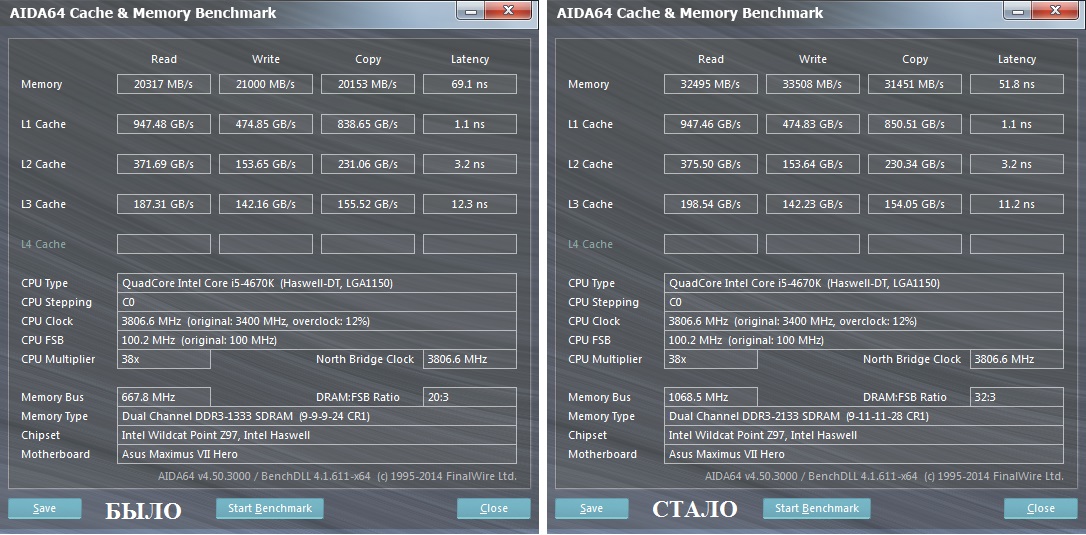This screenshot has height=535, width=1086.
Task: Click L3 Cache Read 198.54 GB/s
Action: [x=711, y=204]
